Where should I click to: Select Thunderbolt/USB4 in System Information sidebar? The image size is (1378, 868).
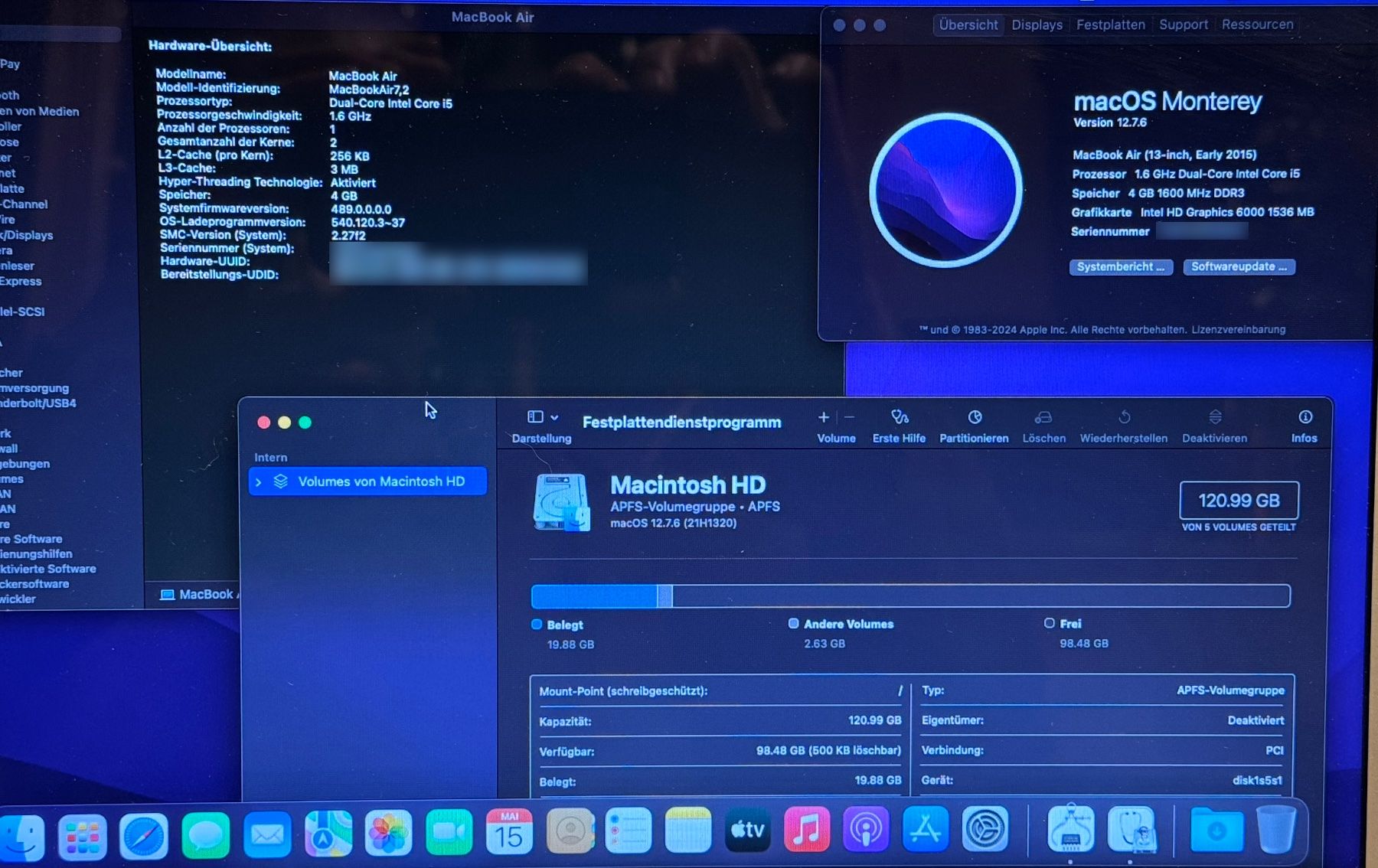click(38, 403)
